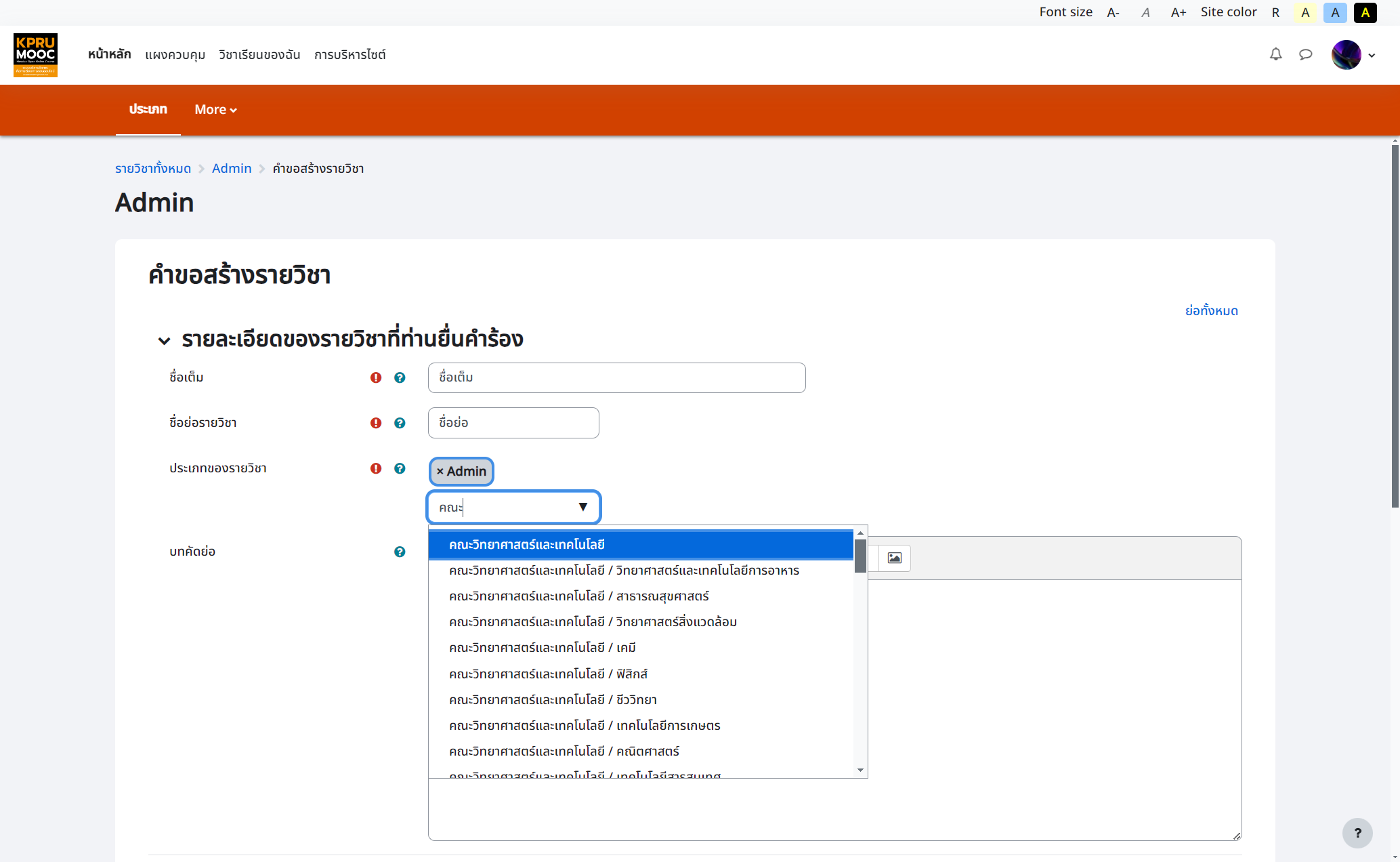
Task: Open the notifications bell
Action: click(1275, 54)
